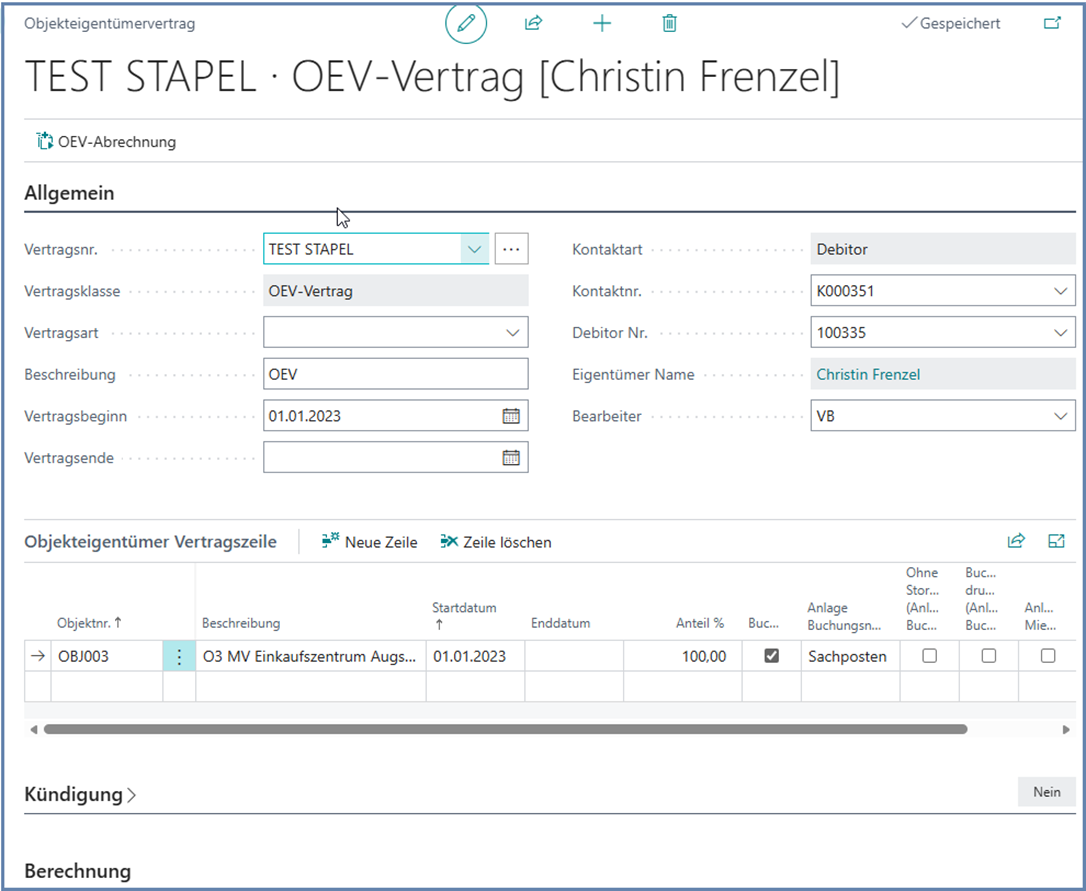Screen dimensions: 1086x891
Task: Toggle the Anl... Mie... checkbox in OBJ003 row
Action: click(1047, 657)
